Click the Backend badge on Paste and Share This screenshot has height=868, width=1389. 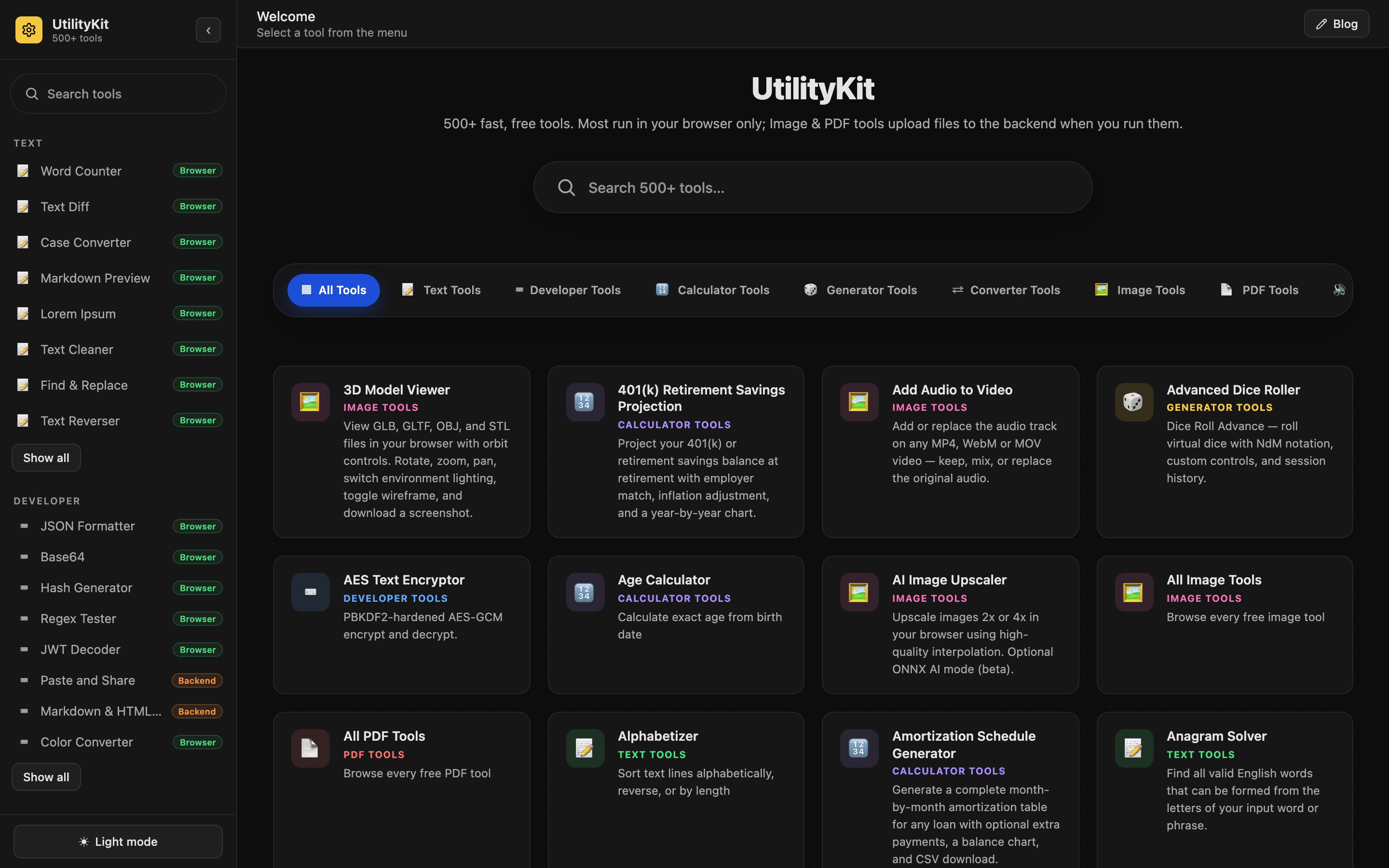[197, 680]
